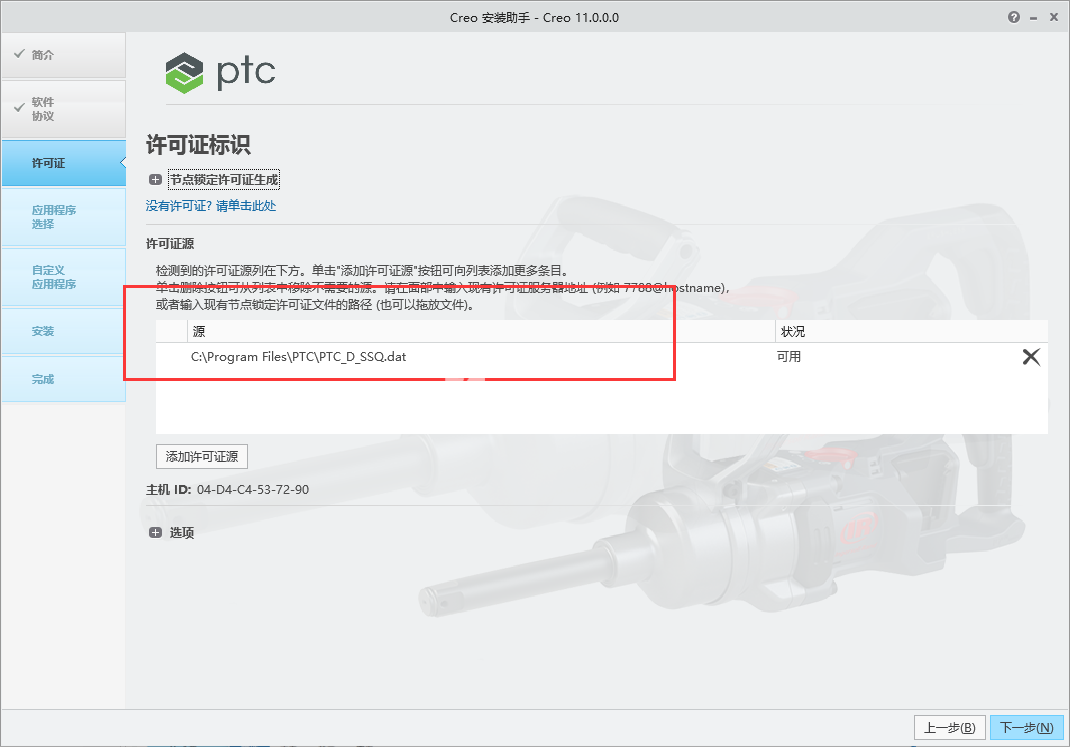Remove the PTC_D_SSQ.dat license source
1070x747 pixels.
[1031, 357]
